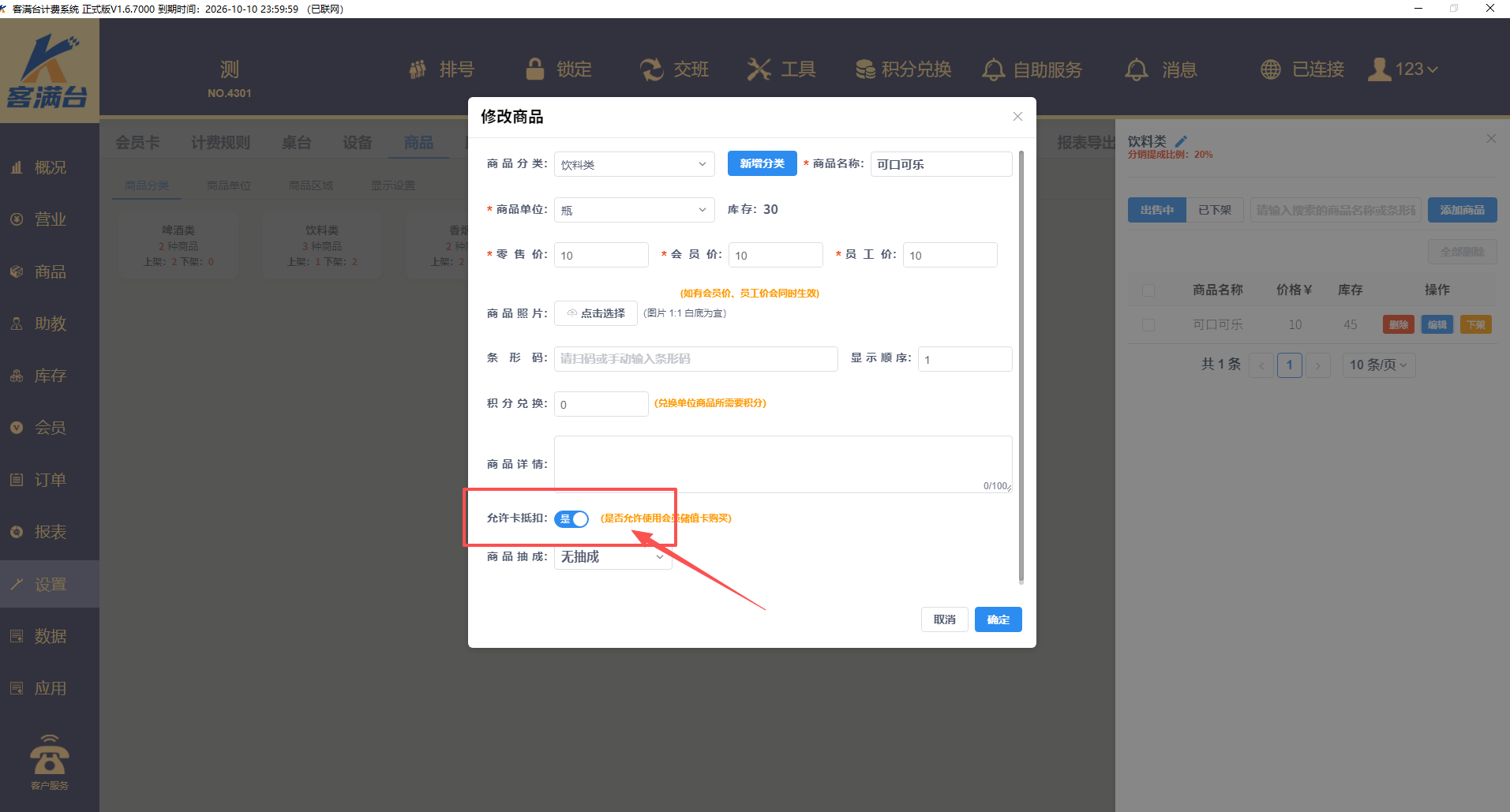Viewport: 1510px width, 812px height.
Task: Expand the 商品抽成 dropdown
Action: pos(613,557)
